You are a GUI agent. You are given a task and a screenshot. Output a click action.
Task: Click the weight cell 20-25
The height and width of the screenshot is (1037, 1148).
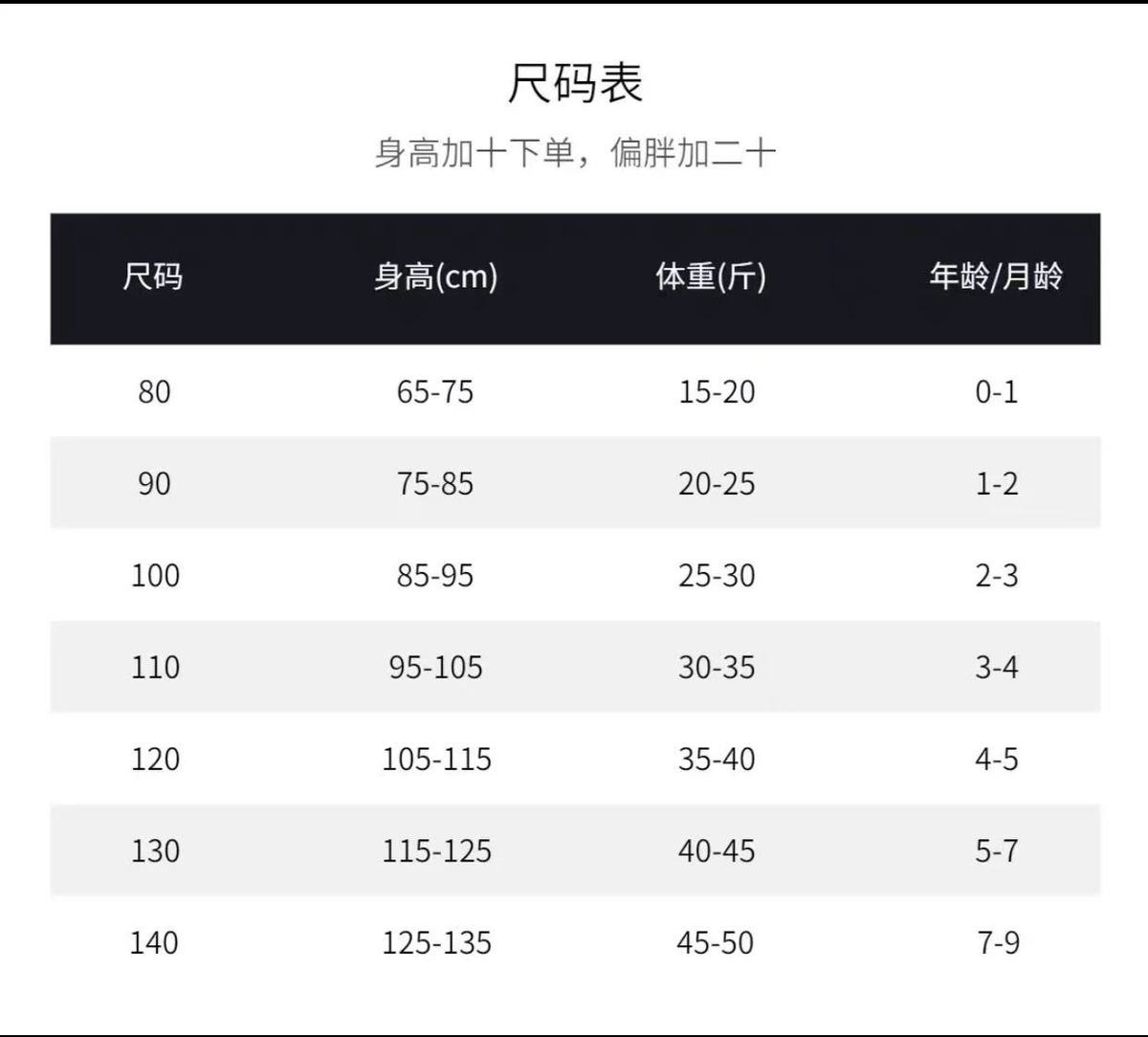tap(717, 483)
